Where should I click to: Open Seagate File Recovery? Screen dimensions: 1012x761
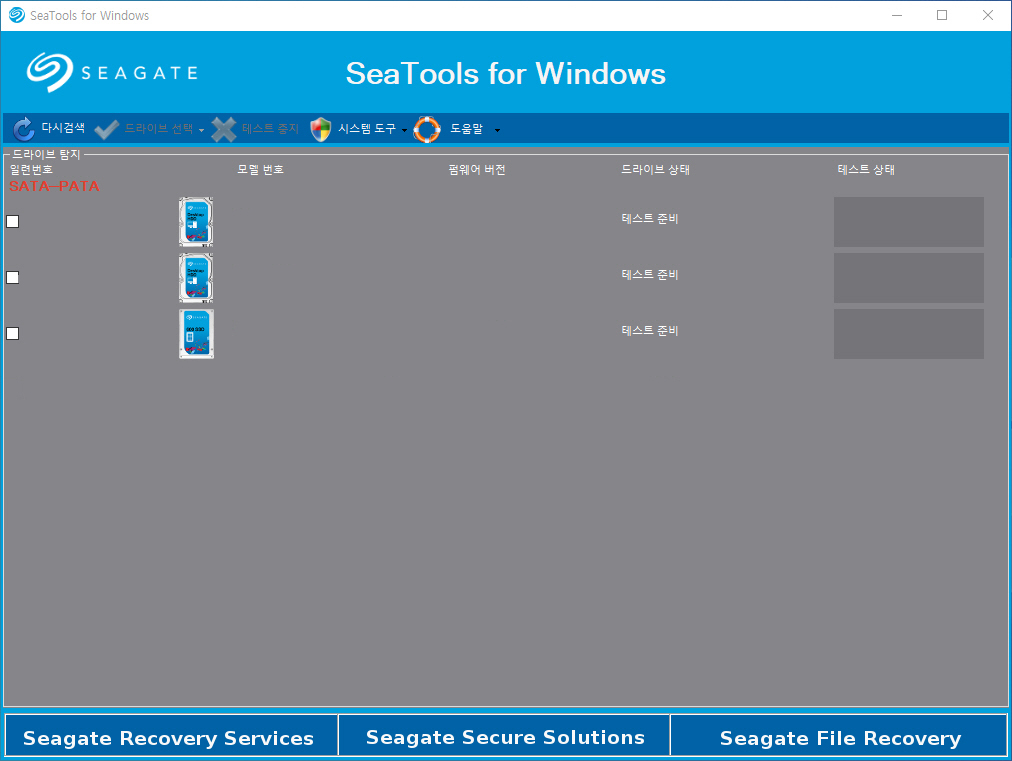(x=838, y=735)
